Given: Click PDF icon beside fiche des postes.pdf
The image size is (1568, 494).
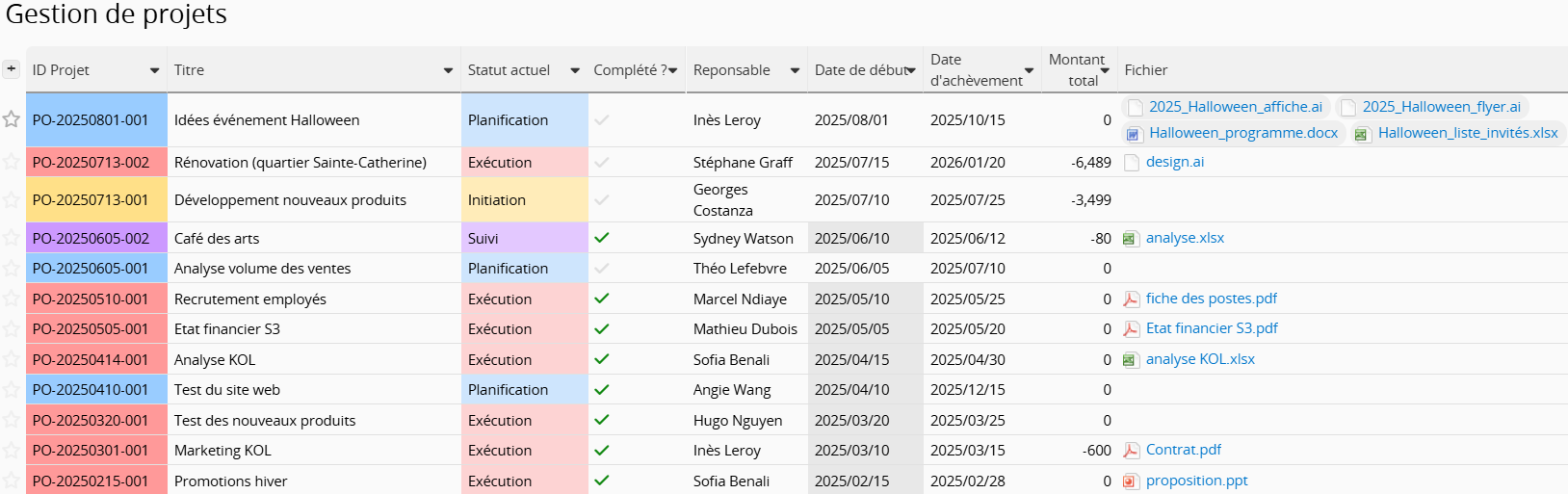Looking at the screenshot, I should click(1132, 299).
